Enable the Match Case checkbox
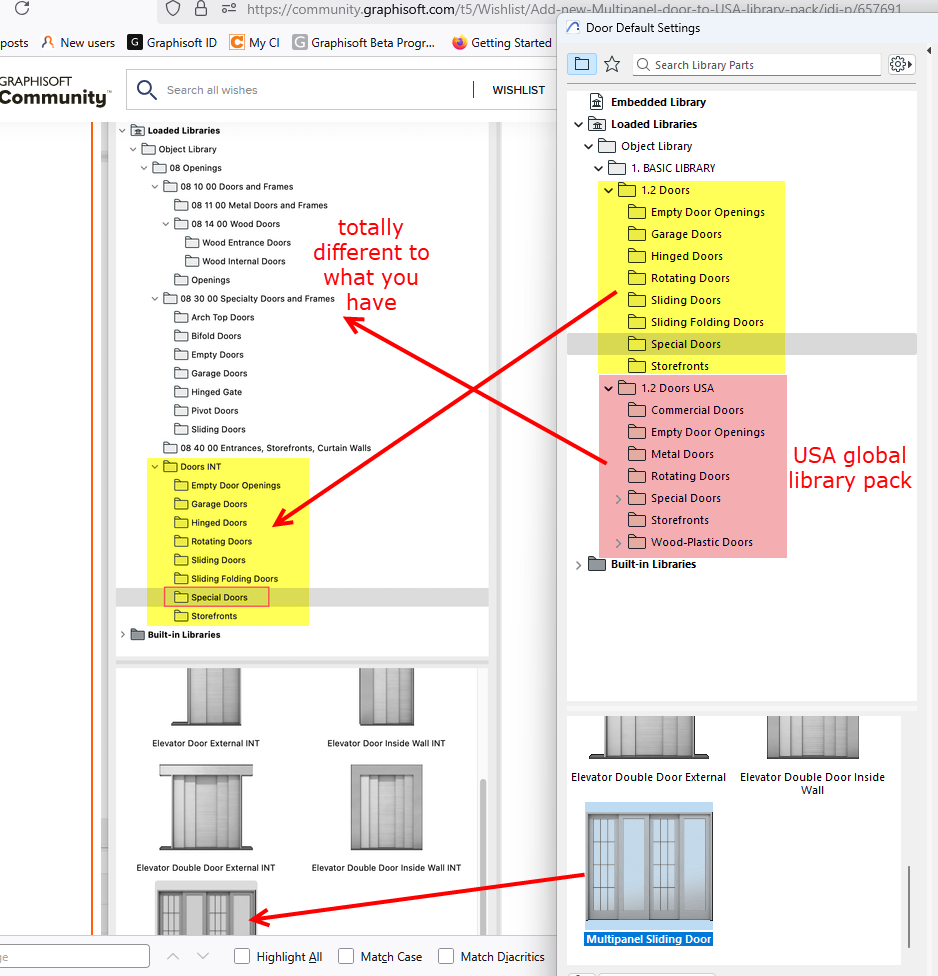Screen dimensions: 938x976 click(x=346, y=956)
